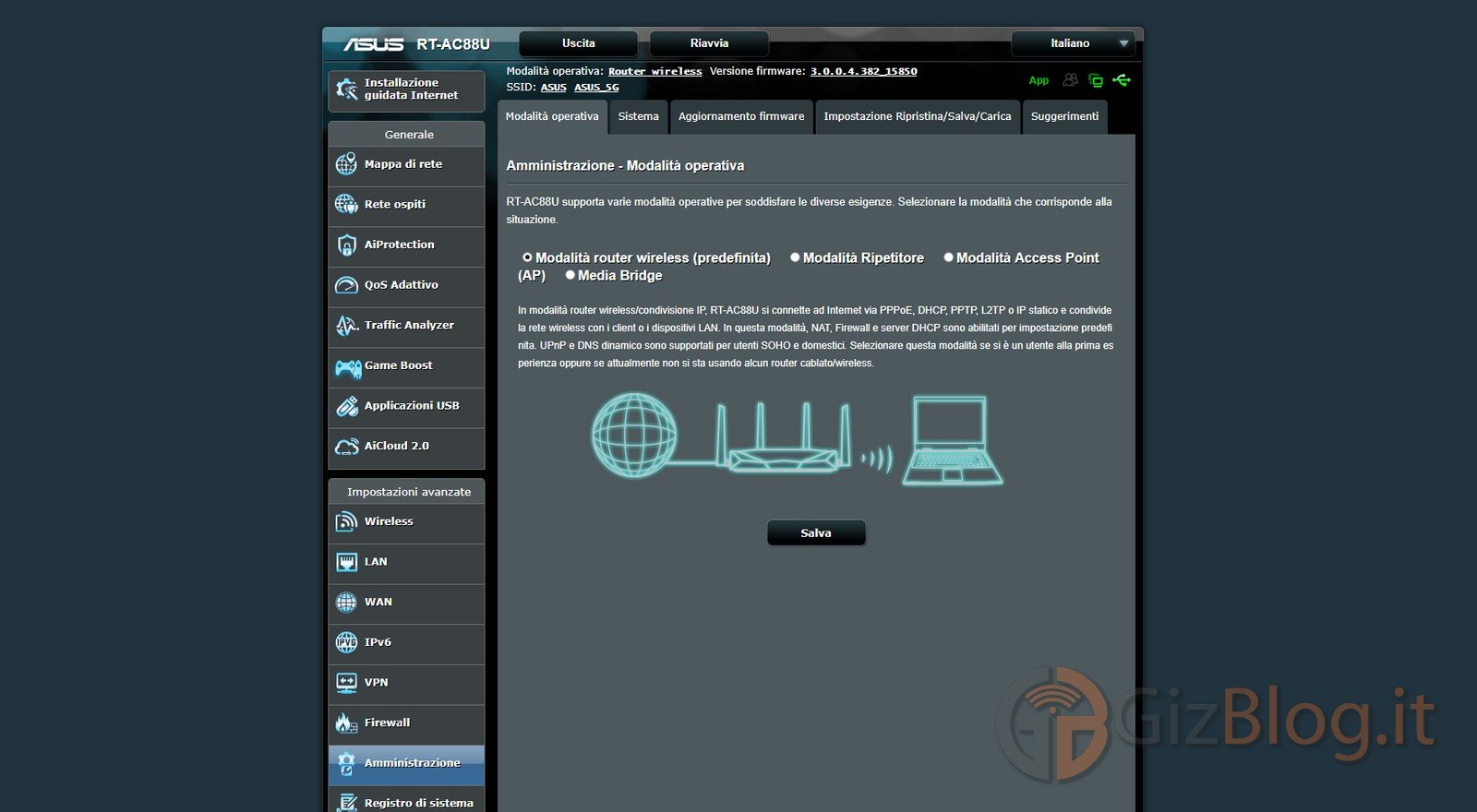Switch to Modalità operativa tab
Viewport: 1477px width, 812px height.
point(552,117)
